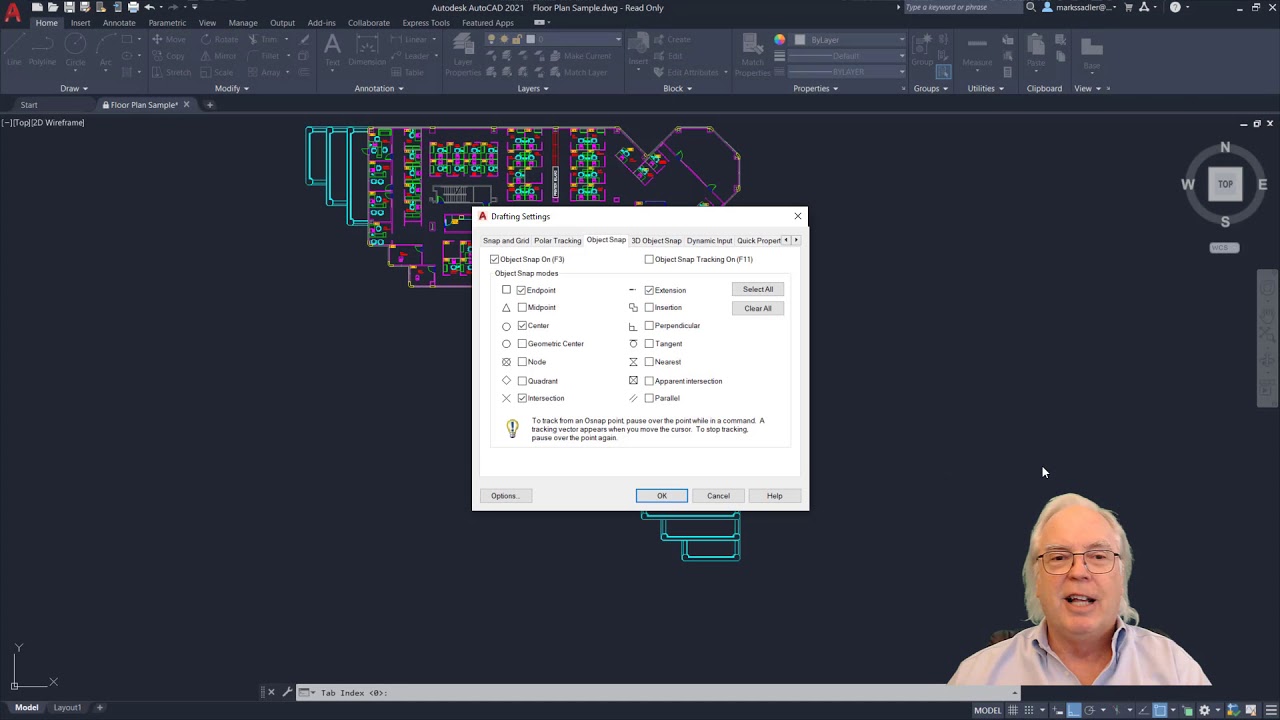Click the object color wheel swatch
The height and width of the screenshot is (720, 1280).
point(780,40)
